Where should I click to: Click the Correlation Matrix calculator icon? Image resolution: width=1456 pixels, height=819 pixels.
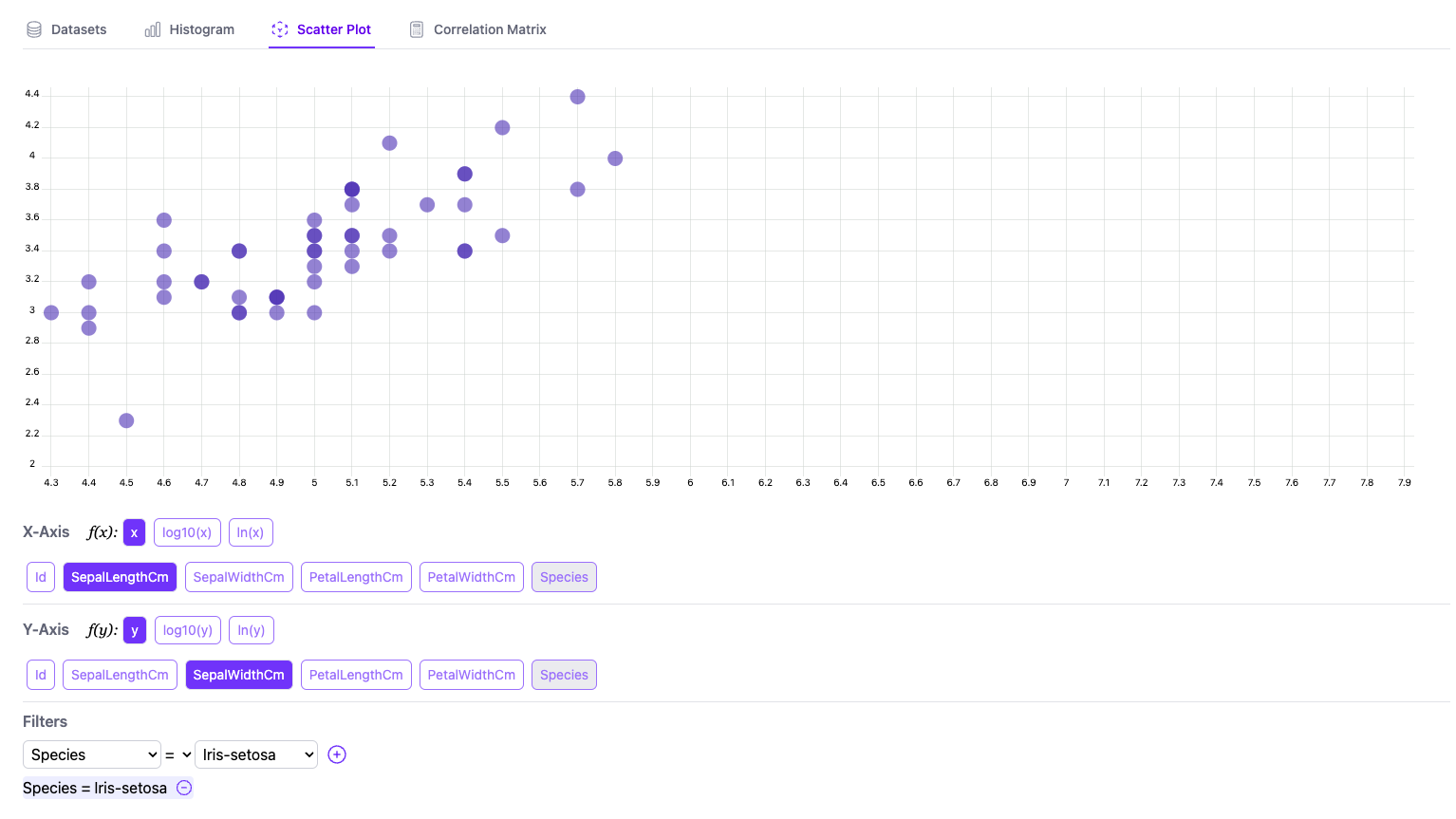tap(417, 29)
